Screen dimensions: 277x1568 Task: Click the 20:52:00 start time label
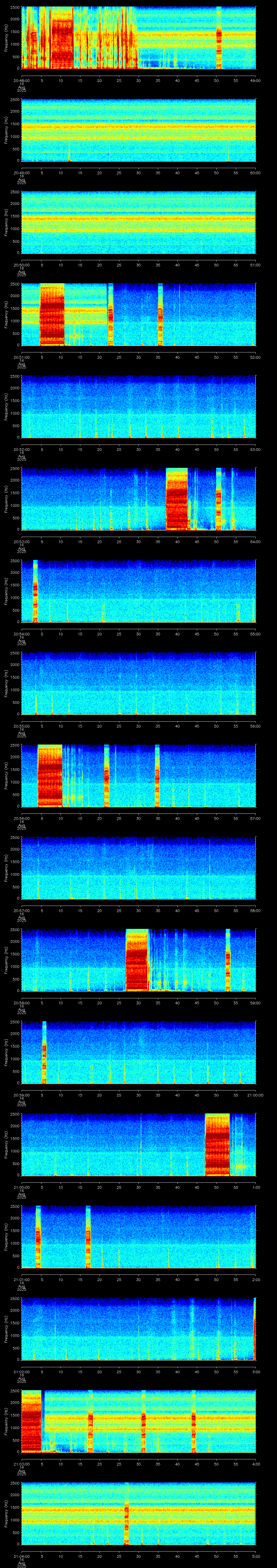click(x=21, y=449)
